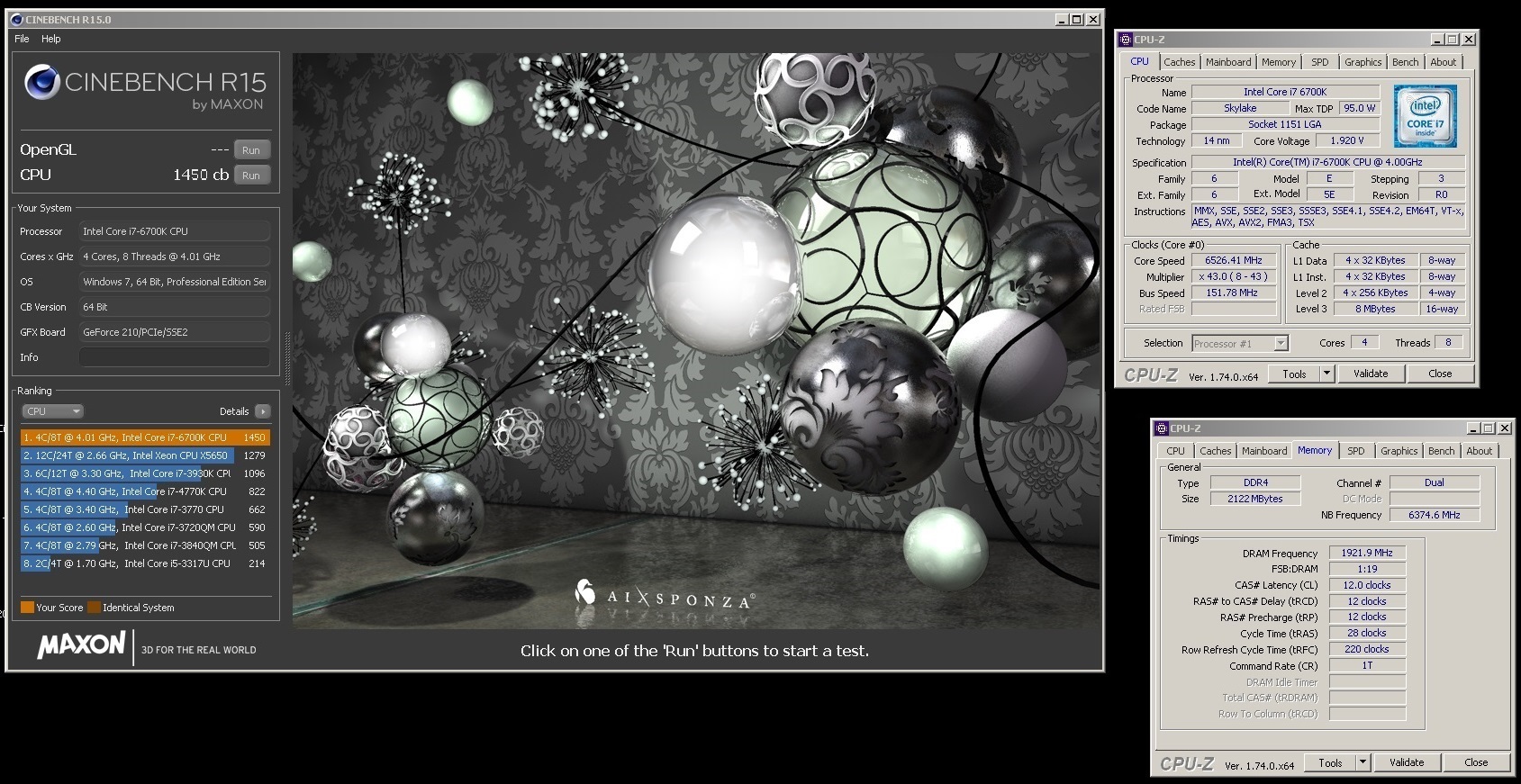
Task: Click the lower CPU-Z title bar icon
Action: coord(1162,428)
